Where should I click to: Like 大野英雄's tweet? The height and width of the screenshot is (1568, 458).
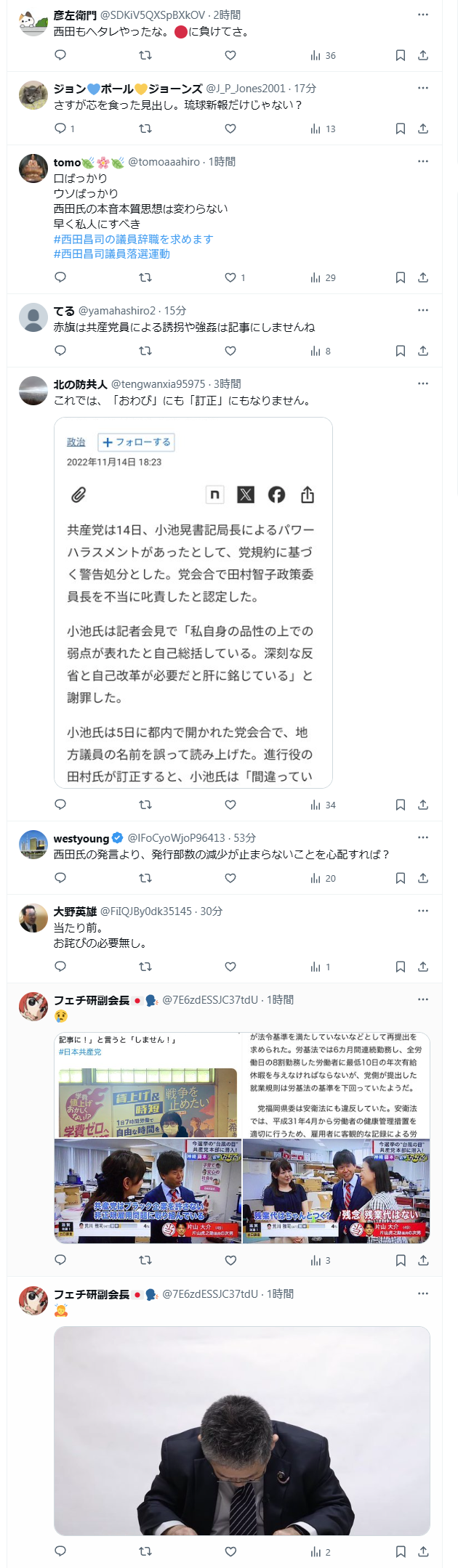pyautogui.click(x=230, y=967)
